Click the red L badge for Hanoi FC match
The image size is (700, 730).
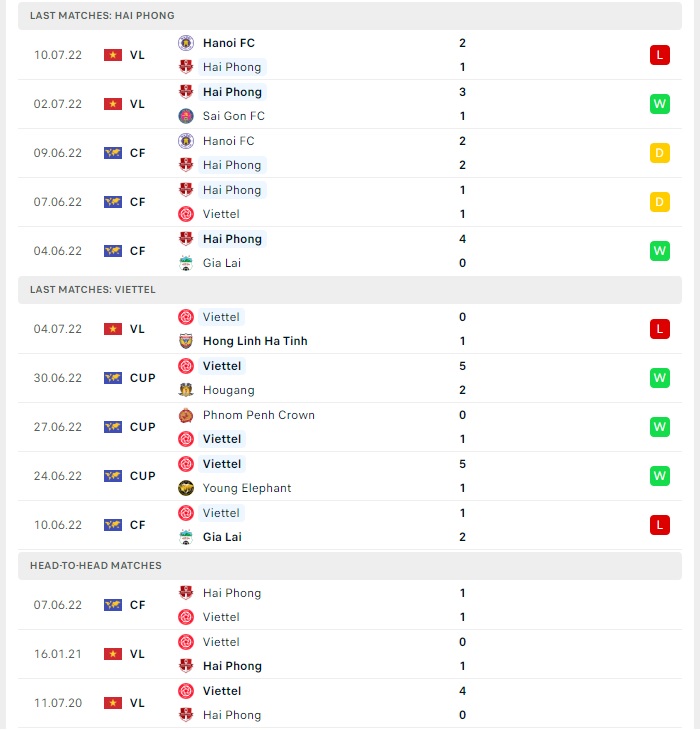click(x=660, y=55)
